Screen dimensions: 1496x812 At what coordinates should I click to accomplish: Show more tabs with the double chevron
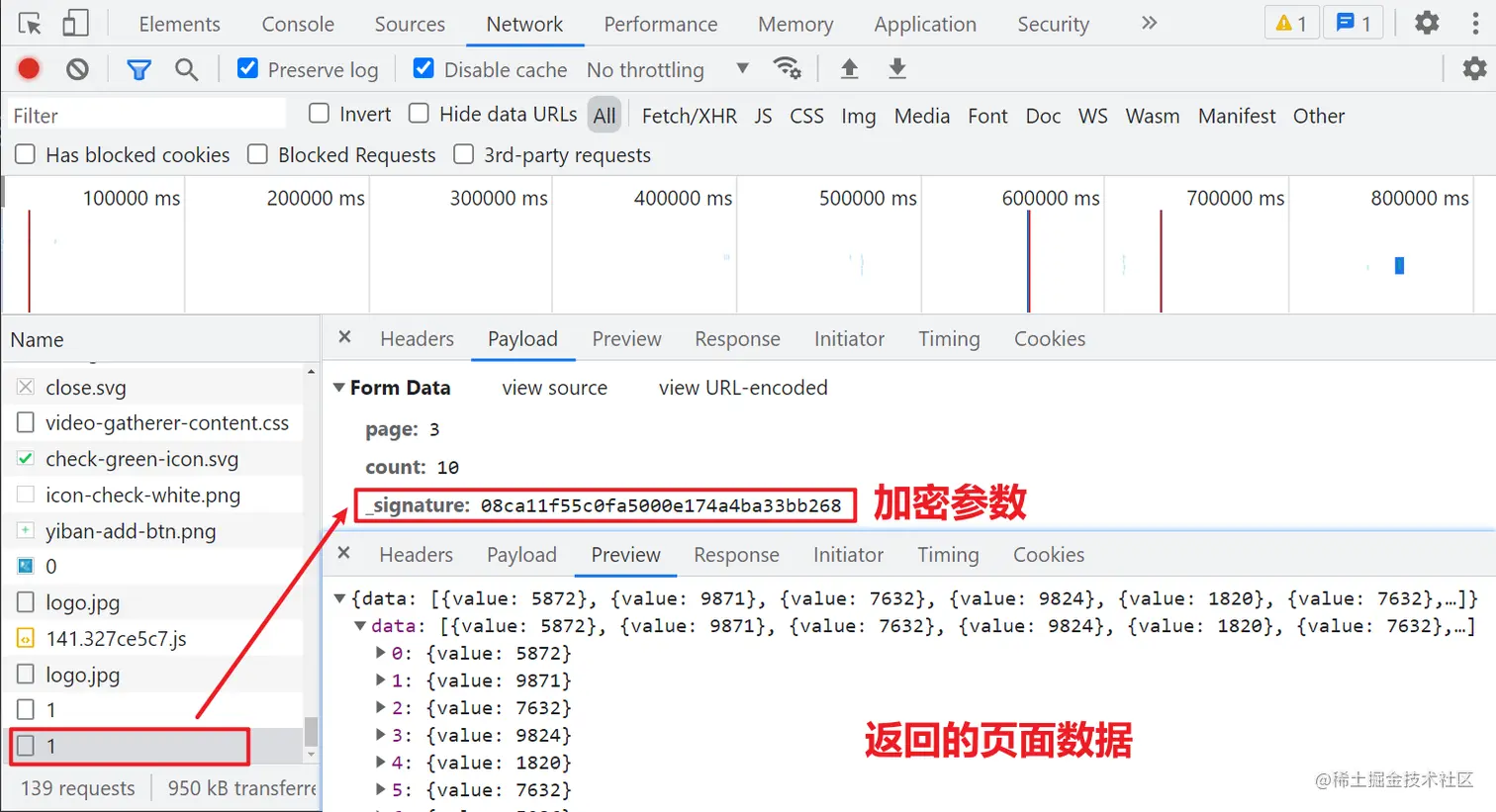tap(1149, 23)
